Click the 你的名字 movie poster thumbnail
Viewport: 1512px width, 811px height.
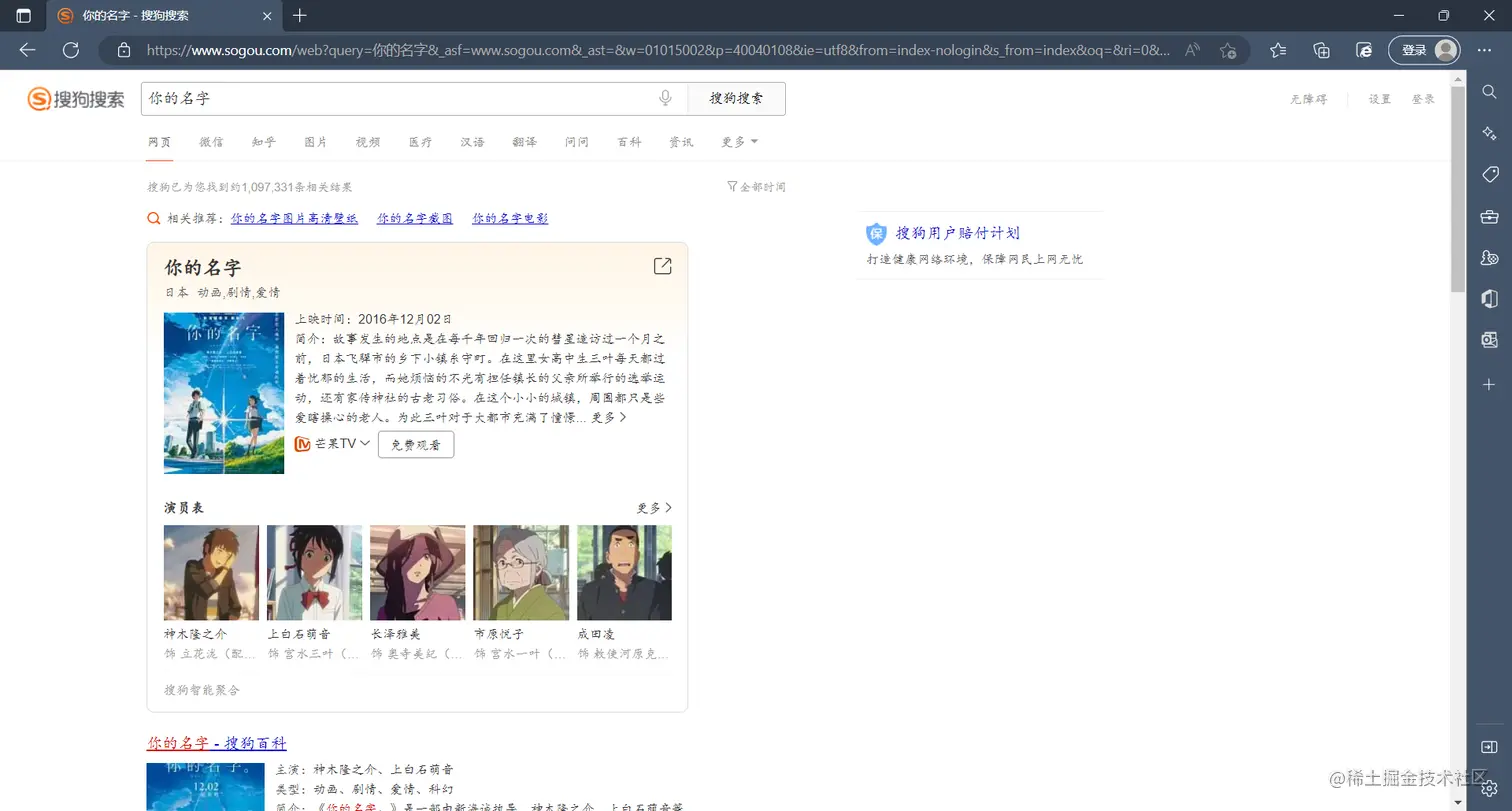(x=224, y=393)
